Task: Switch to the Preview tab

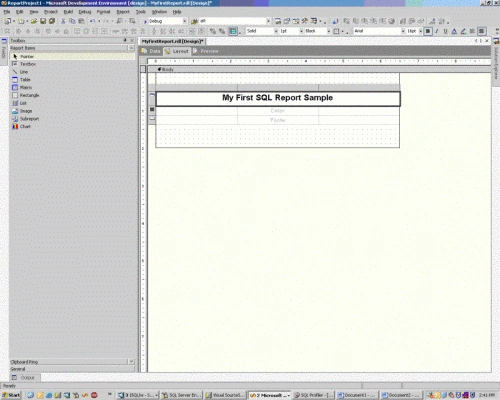Action: [x=206, y=51]
